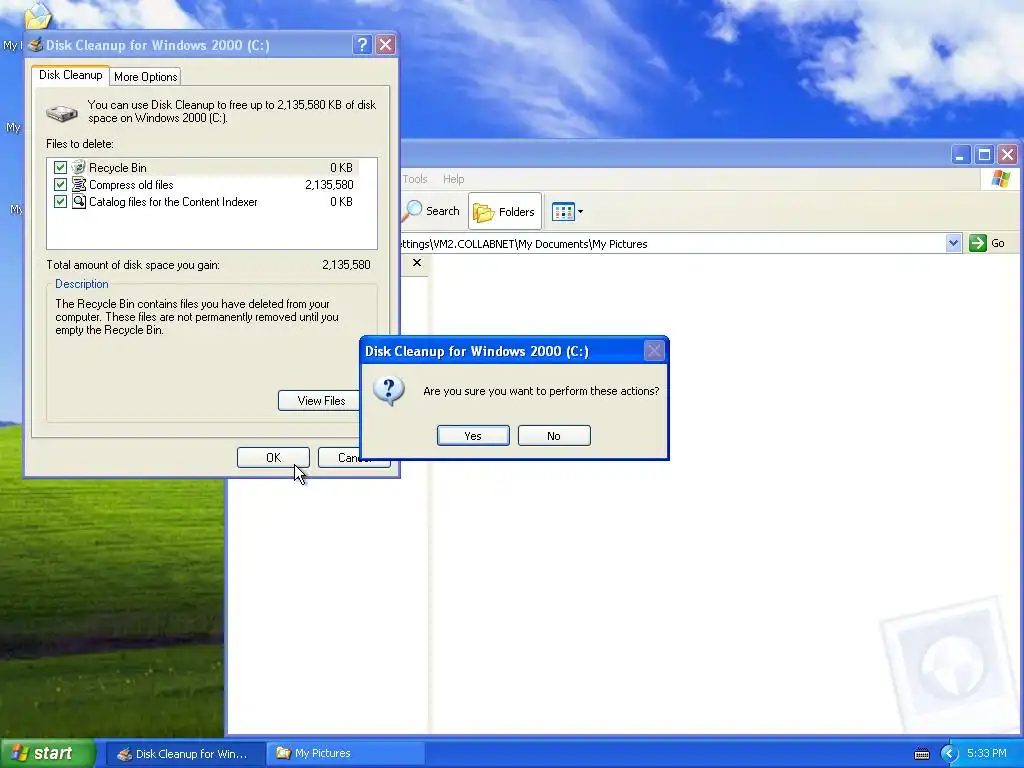Open the Tools menu in Explorer
Viewport: 1024px width, 768px height.
pos(415,179)
